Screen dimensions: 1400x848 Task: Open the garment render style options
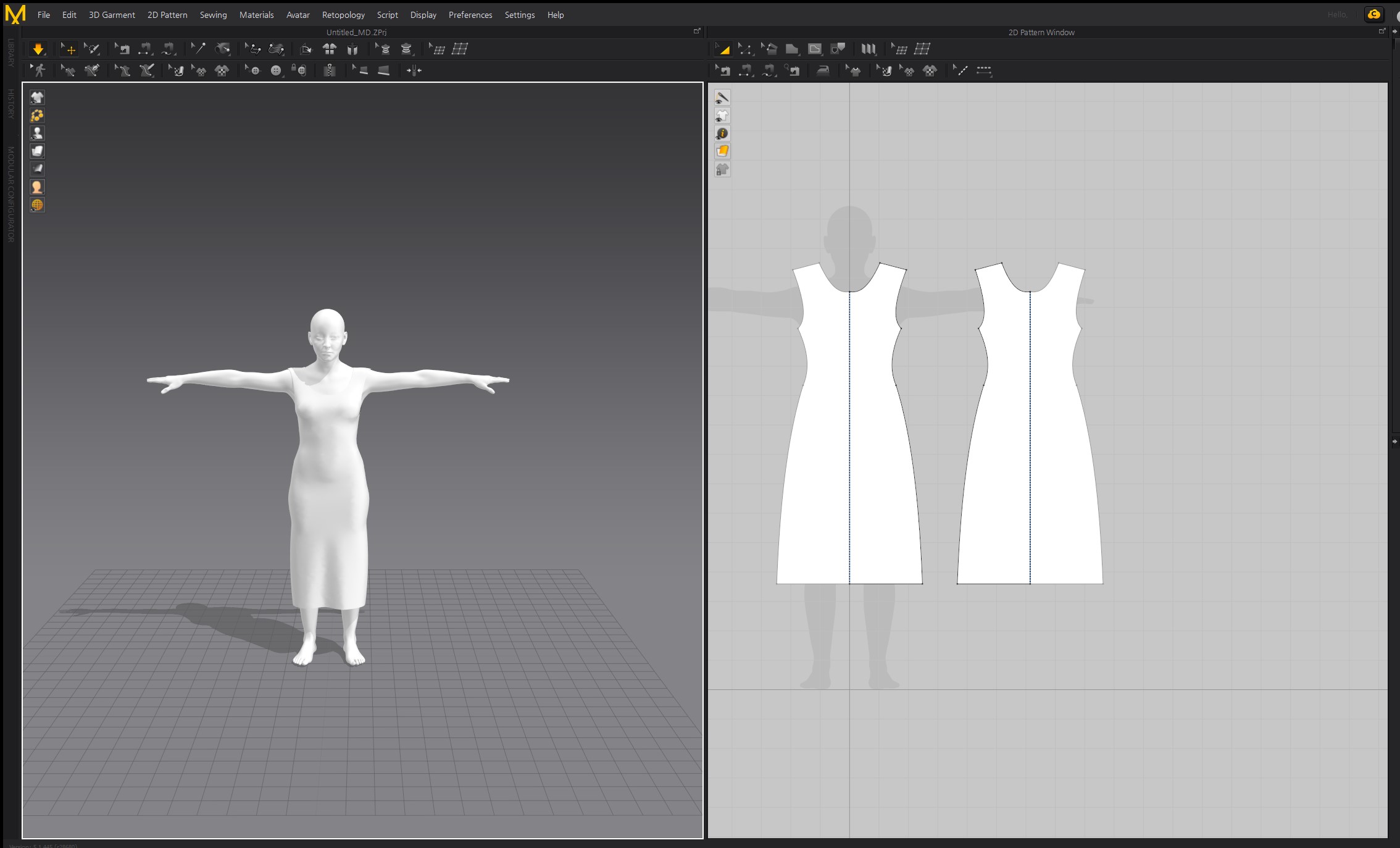37,151
